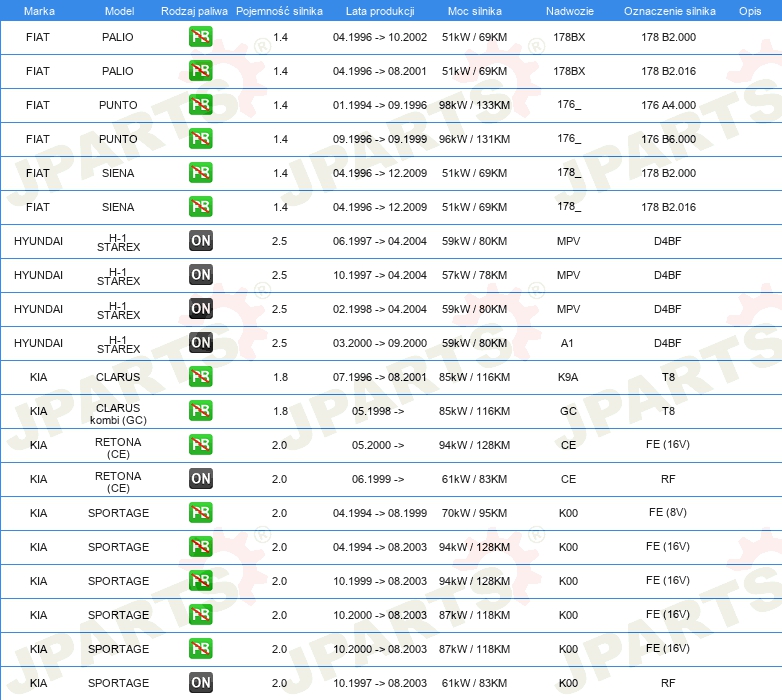Click date range 10.1999 -> 08.2003
Viewport: 782px width, 700px height.
380,581
